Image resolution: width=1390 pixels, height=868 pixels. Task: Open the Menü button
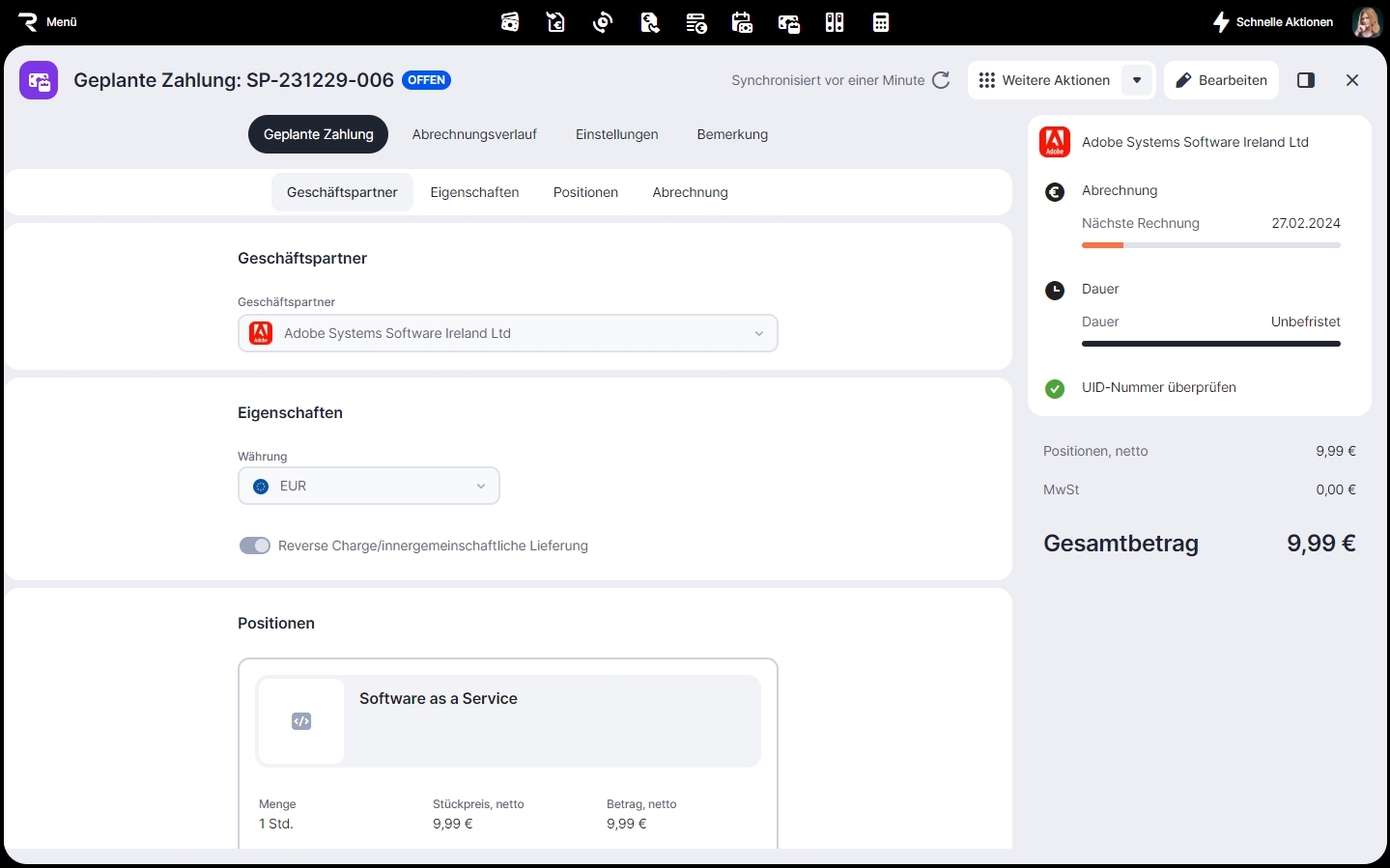[47, 22]
